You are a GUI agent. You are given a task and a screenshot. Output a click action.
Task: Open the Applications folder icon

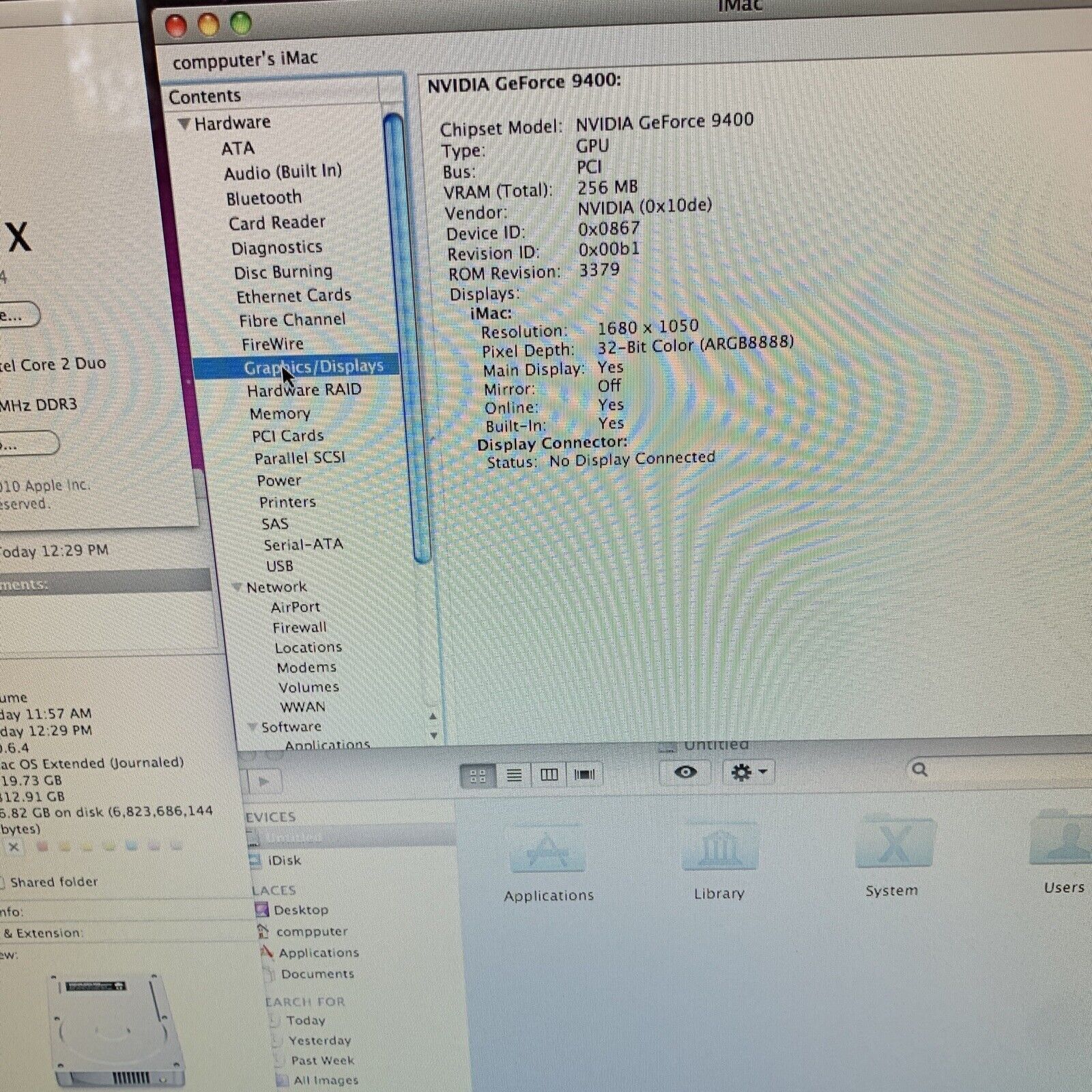point(547,850)
